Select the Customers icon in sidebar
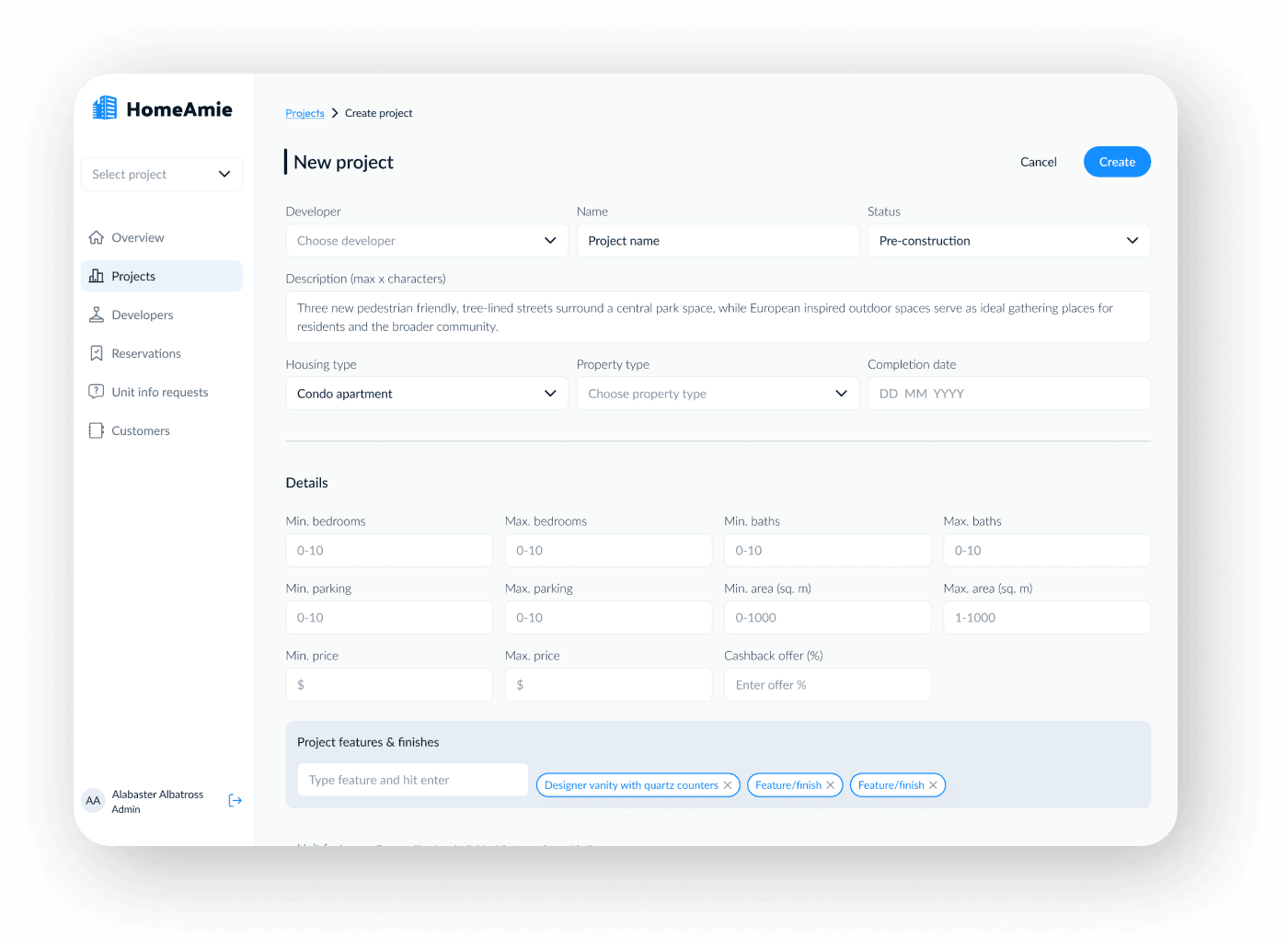 tap(97, 429)
